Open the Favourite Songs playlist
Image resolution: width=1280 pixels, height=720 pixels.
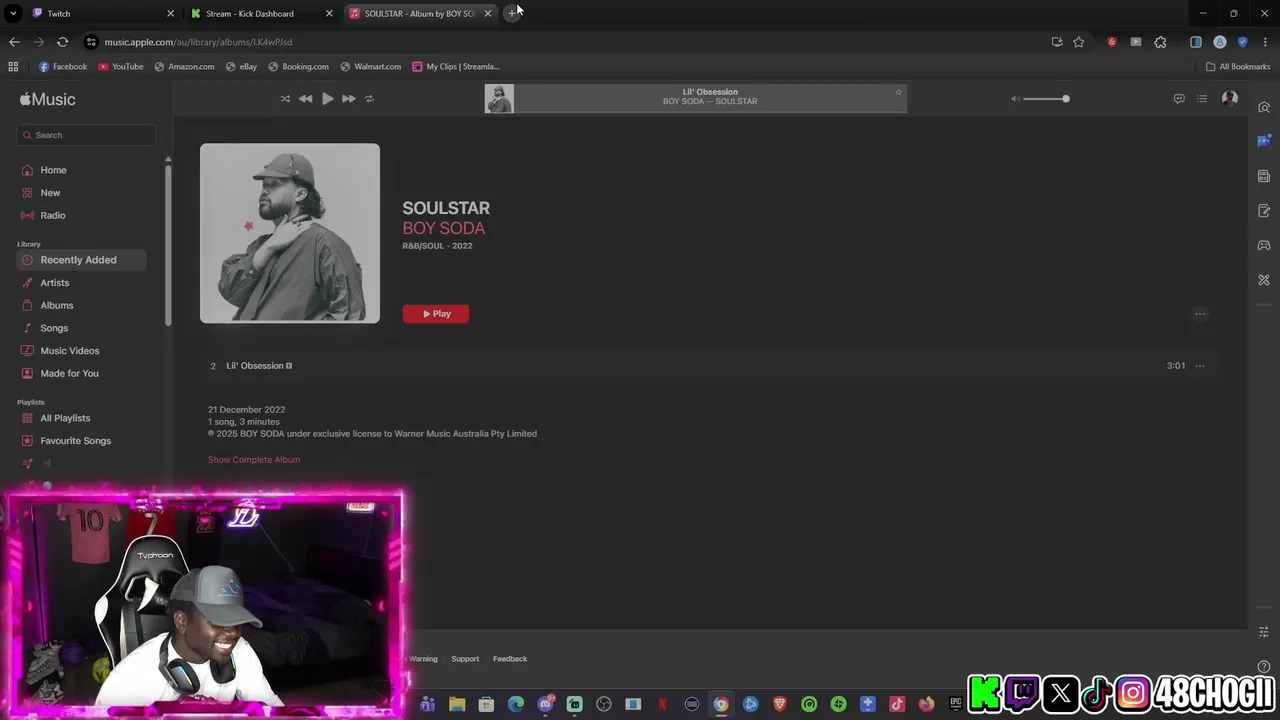75,441
